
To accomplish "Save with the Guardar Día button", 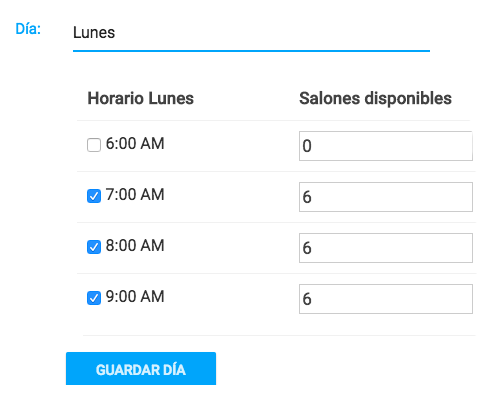I will [x=141, y=369].
